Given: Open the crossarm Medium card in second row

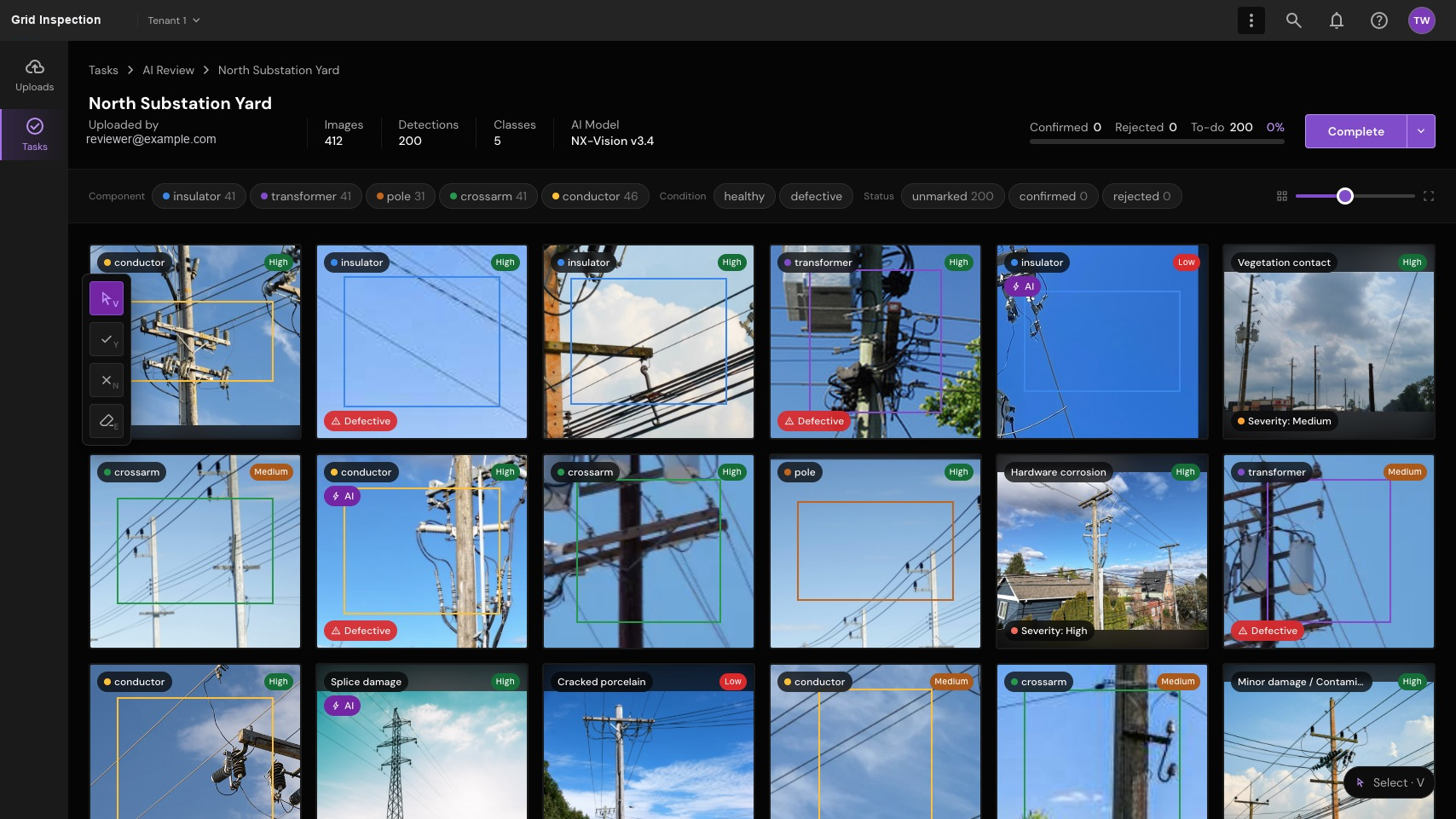Looking at the screenshot, I should (194, 551).
